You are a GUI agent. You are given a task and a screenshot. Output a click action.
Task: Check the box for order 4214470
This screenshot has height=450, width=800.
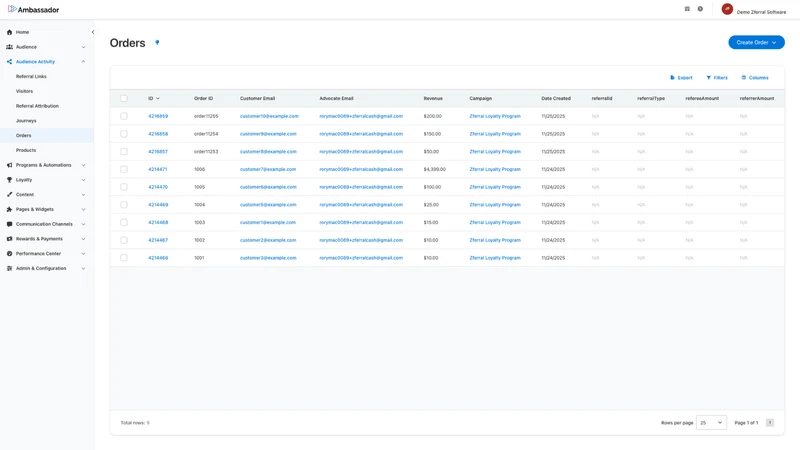(124, 187)
